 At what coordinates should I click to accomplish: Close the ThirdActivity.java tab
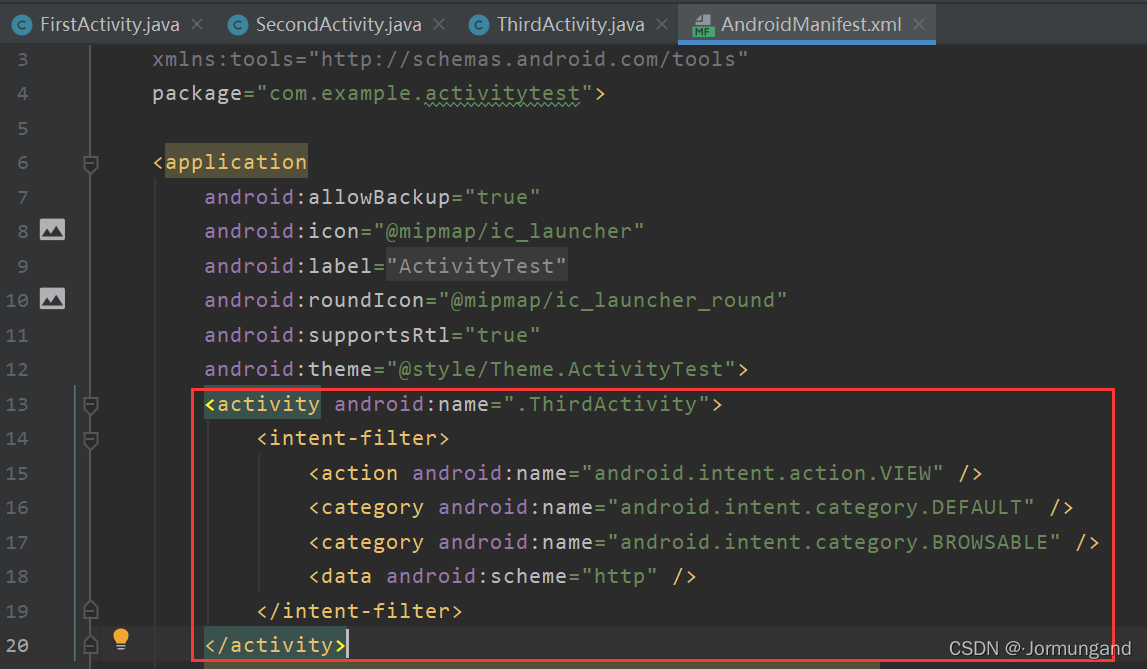pyautogui.click(x=662, y=24)
